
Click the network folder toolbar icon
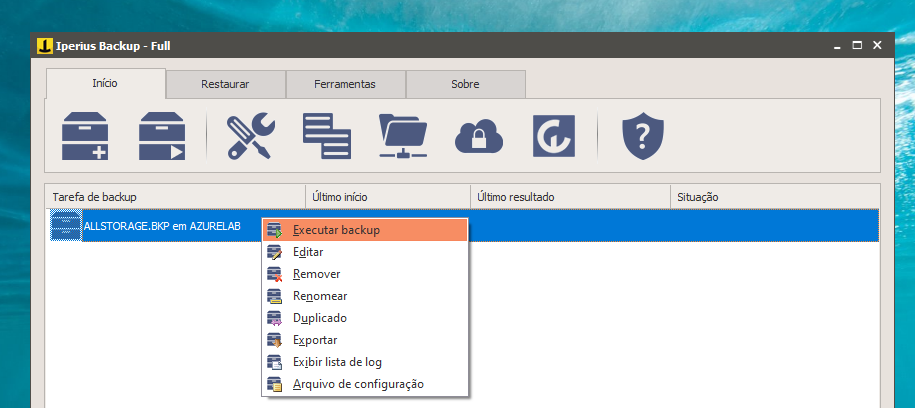(x=403, y=136)
